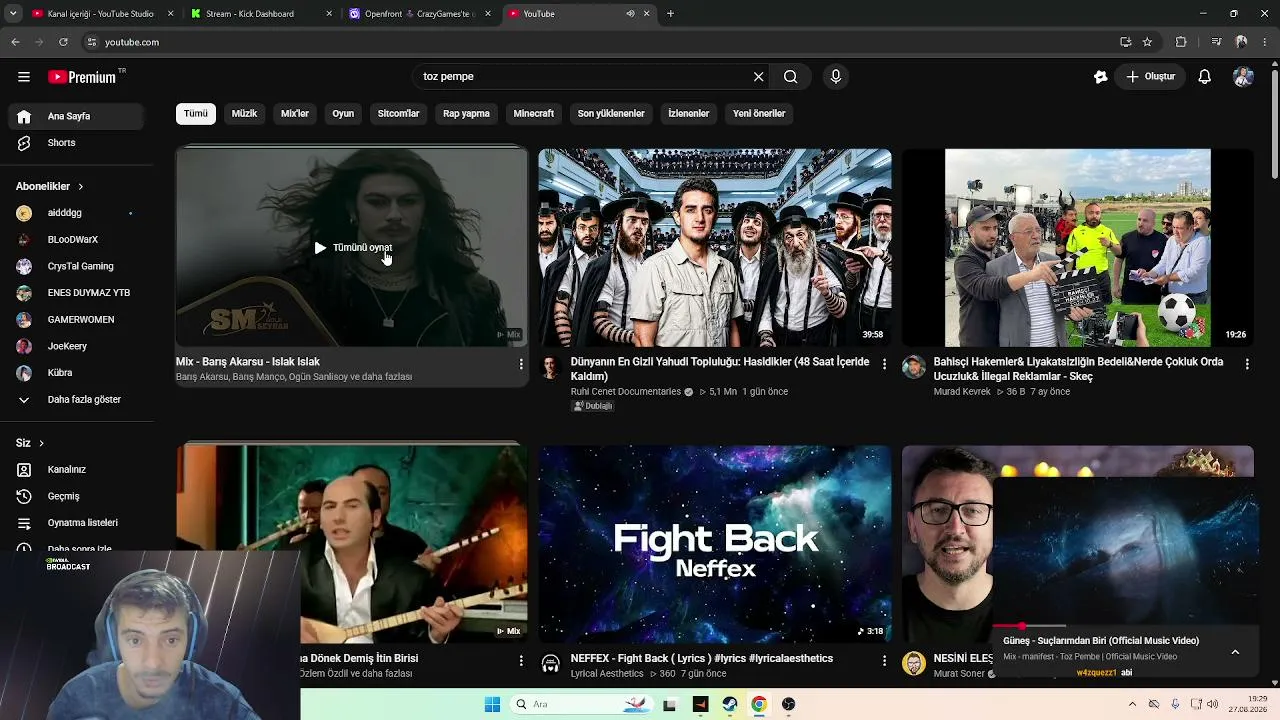Viewport: 1280px width, 720px height.
Task: Click the sparkle icon left of Oluştur
Action: point(1101,77)
